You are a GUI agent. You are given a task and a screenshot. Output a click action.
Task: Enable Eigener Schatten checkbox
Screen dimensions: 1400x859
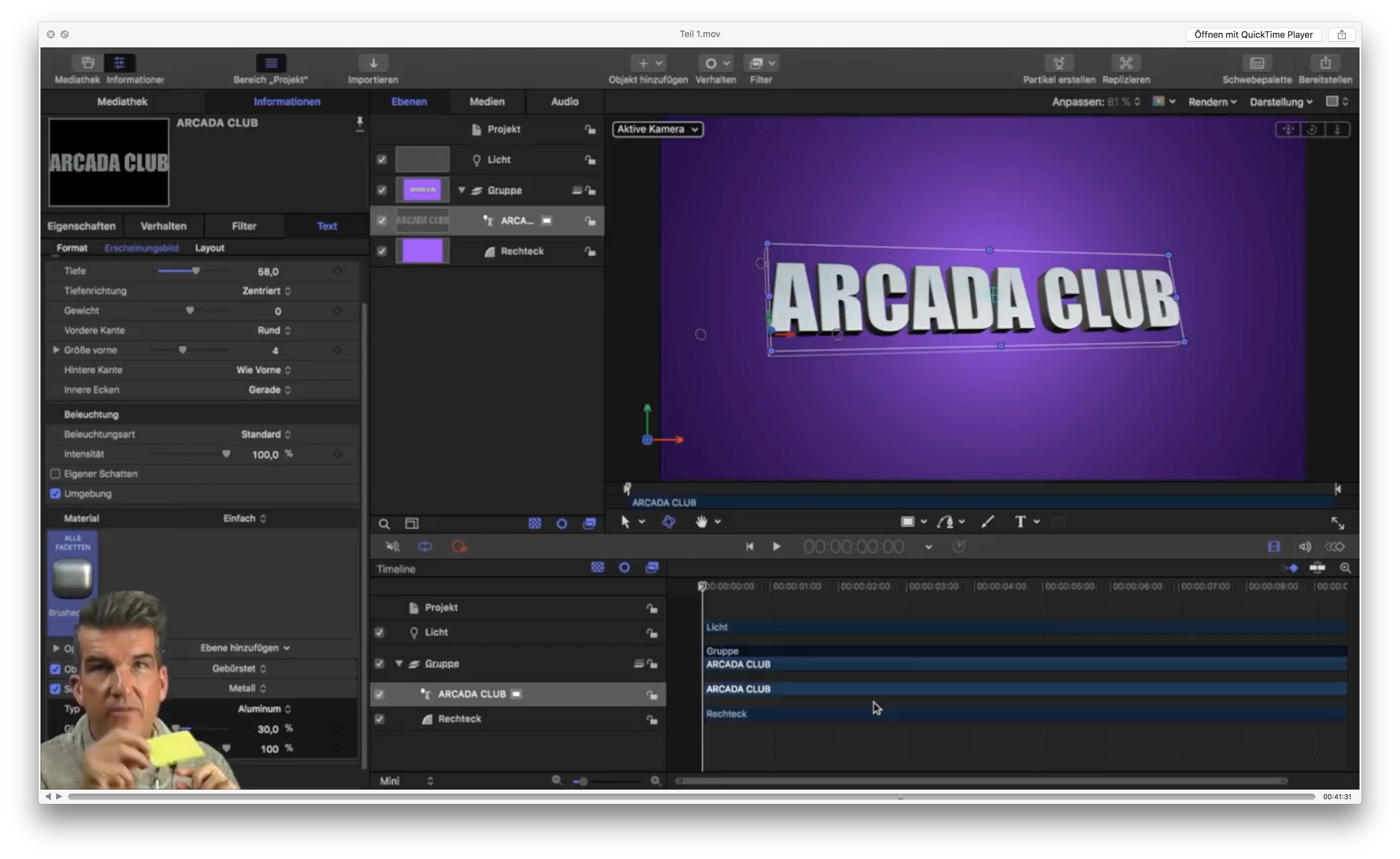(x=55, y=474)
